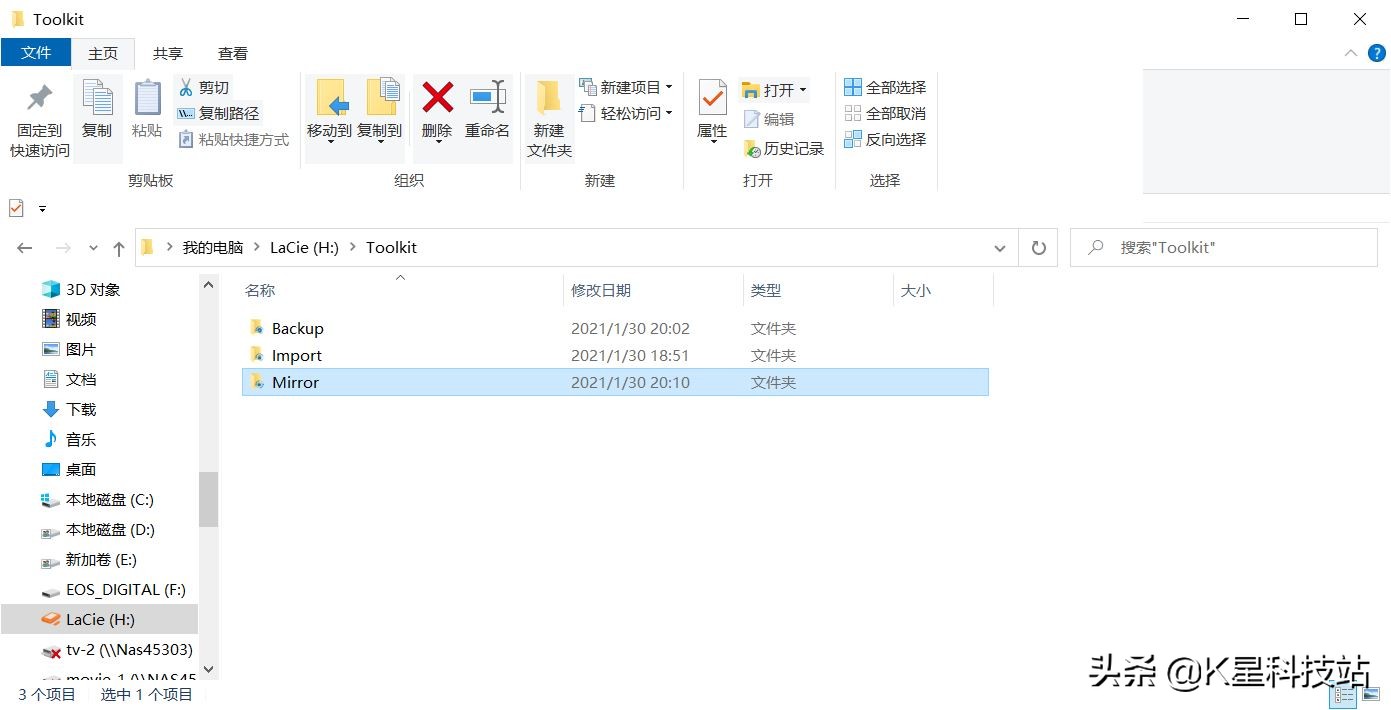Click the 历史记录 (History) icon
The height and width of the screenshot is (710, 1391).
[x=784, y=148]
